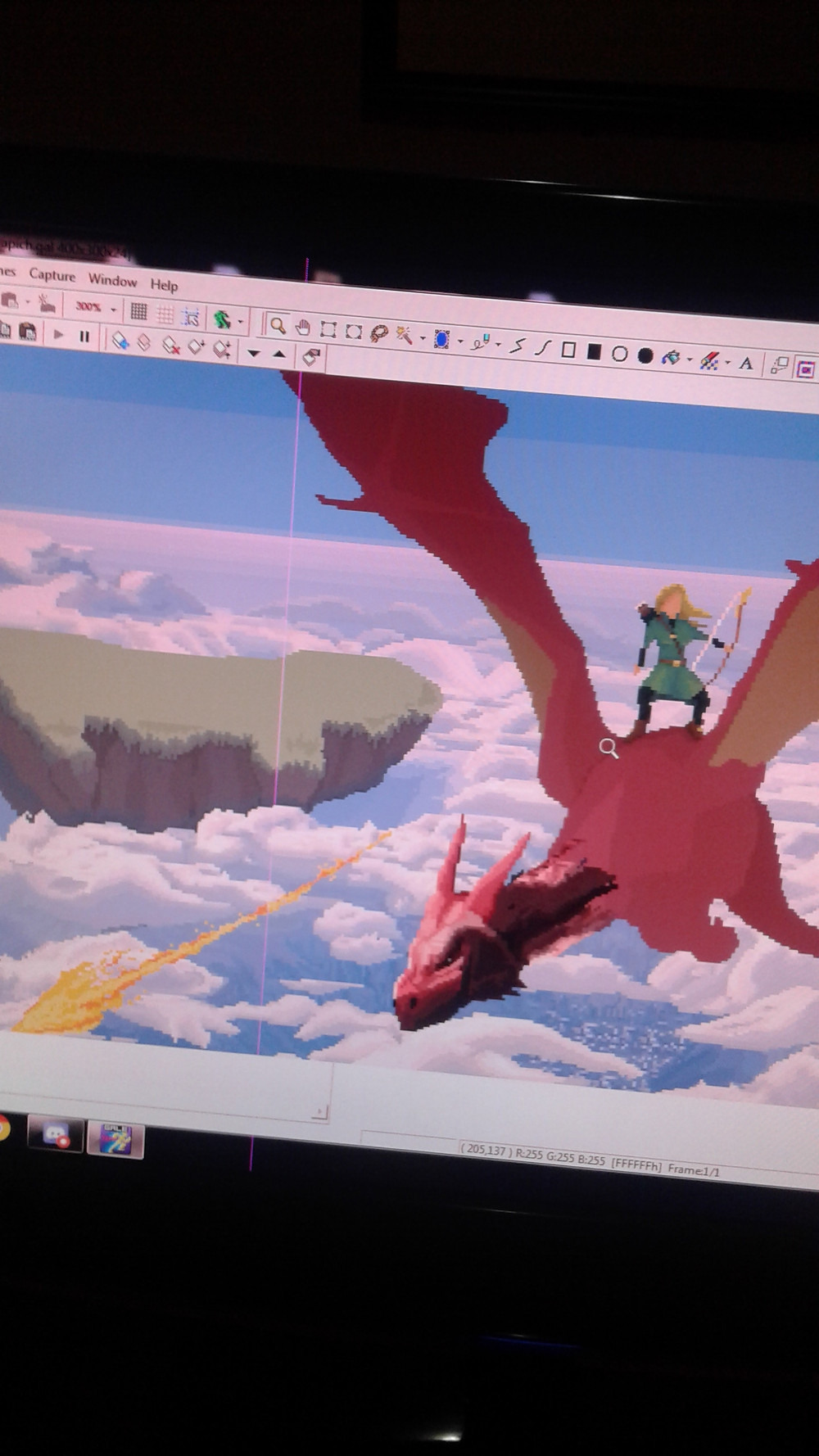
Task: Click the up triangle button
Action: (279, 355)
